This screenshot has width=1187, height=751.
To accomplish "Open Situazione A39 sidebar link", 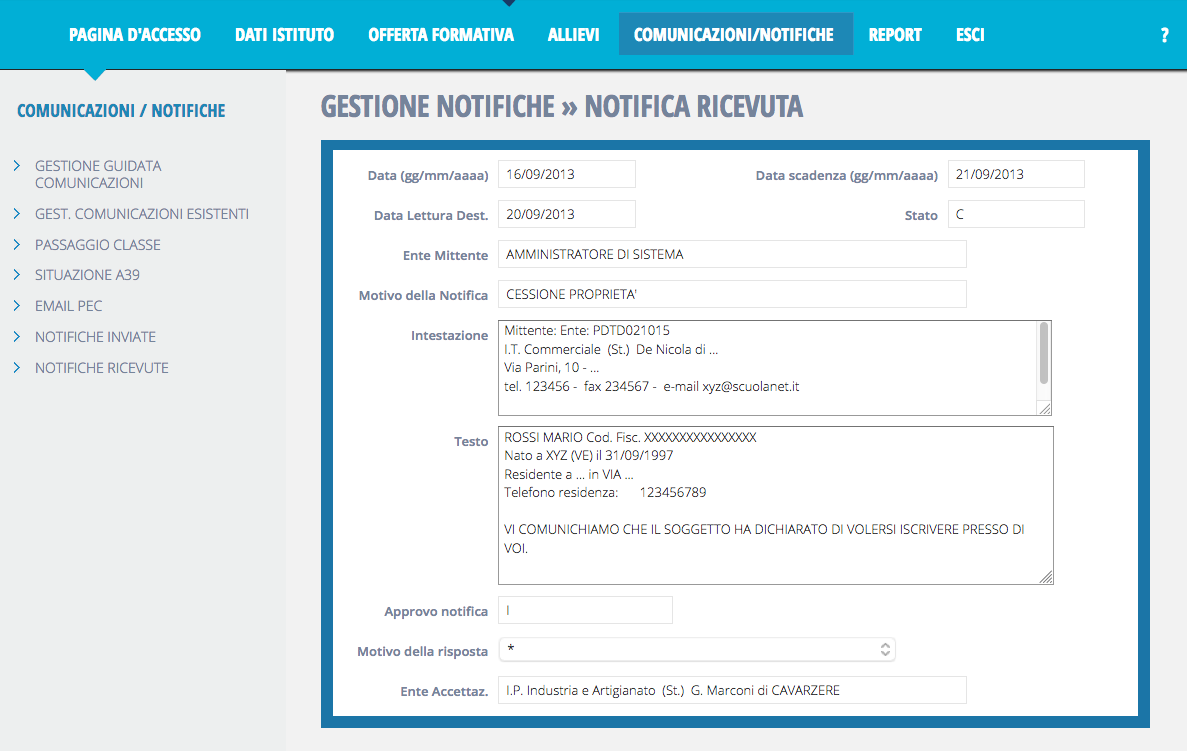I will coord(87,275).
